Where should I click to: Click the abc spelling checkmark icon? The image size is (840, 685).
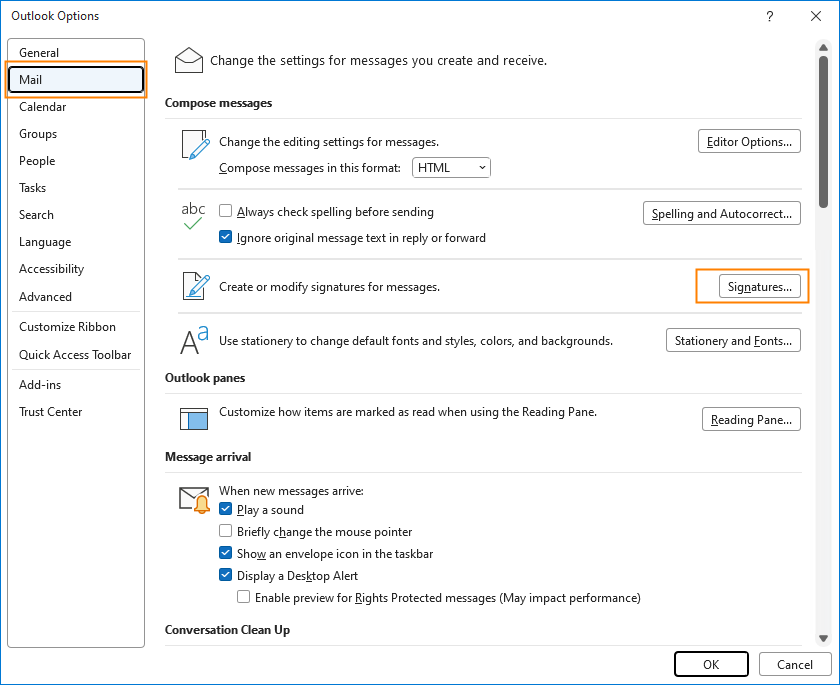193,216
